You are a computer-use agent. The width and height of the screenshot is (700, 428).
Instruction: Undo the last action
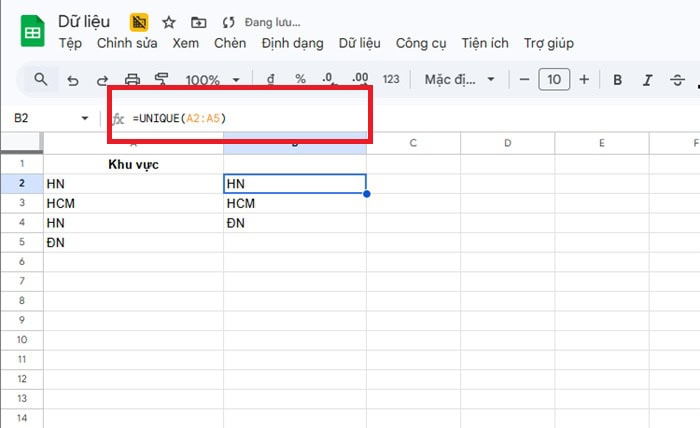[72, 80]
